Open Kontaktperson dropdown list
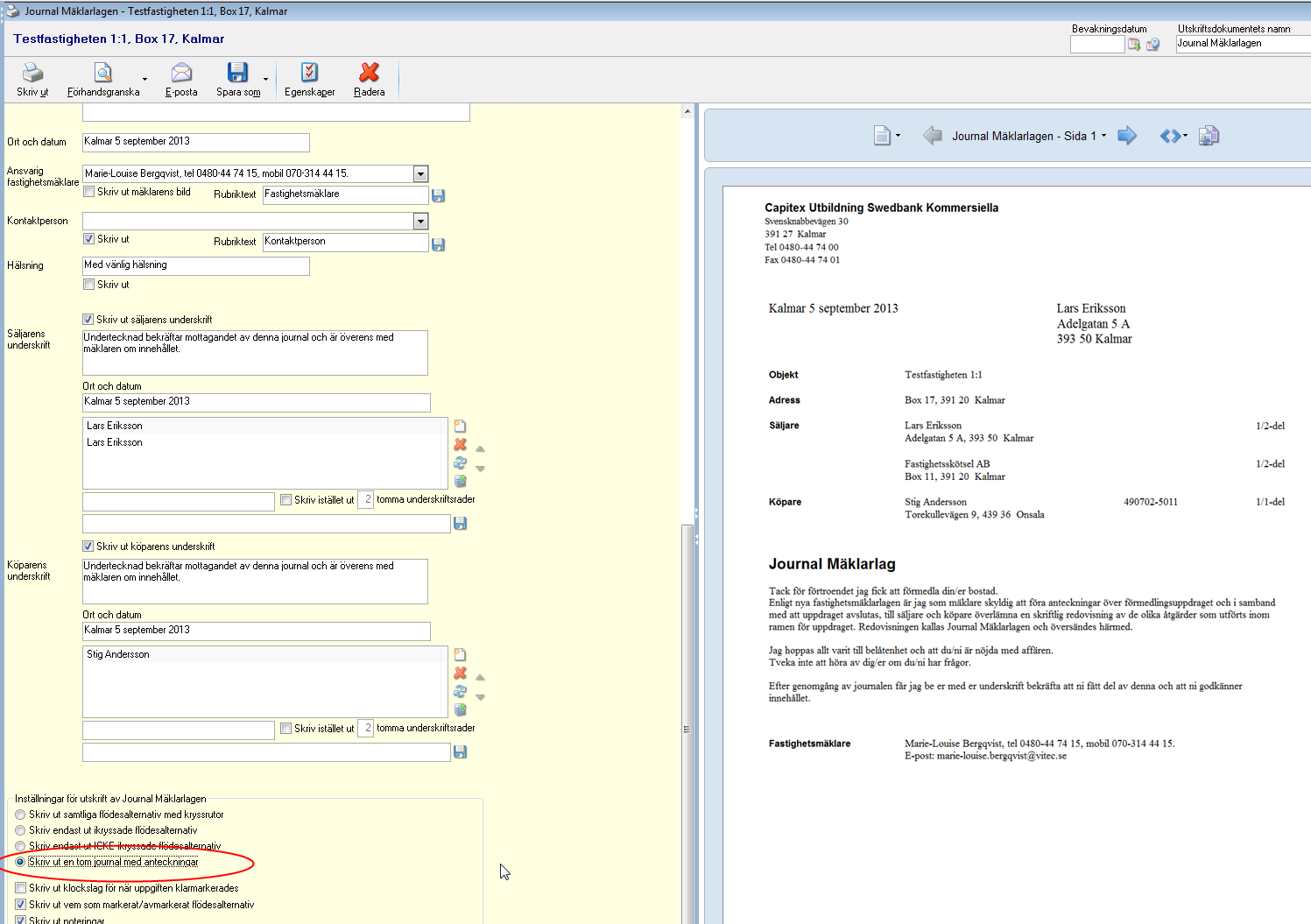Image resolution: width=1311 pixels, height=924 pixels. (x=420, y=222)
